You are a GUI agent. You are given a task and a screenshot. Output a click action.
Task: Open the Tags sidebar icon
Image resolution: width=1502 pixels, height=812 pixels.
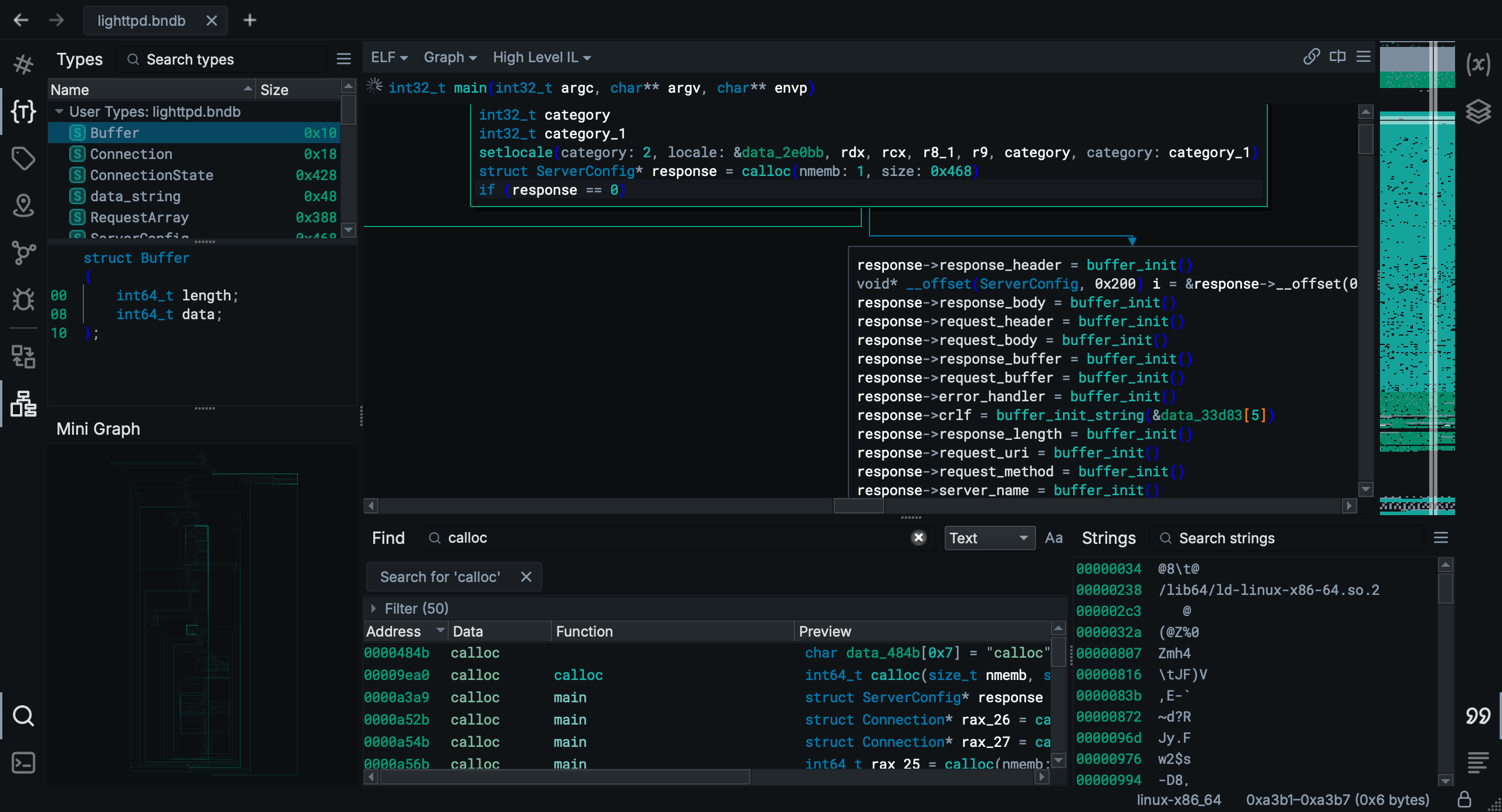23,158
